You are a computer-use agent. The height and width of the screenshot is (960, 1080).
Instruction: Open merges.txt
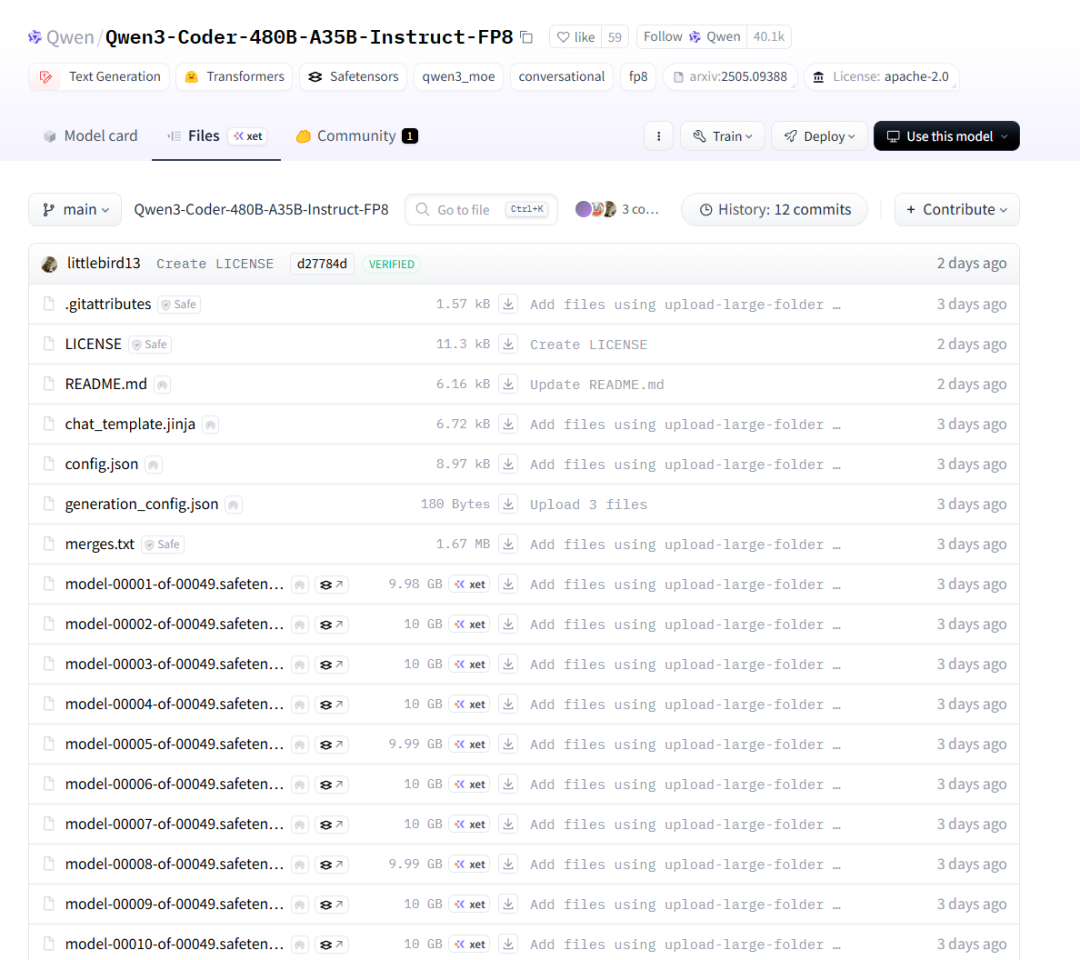pyautogui.click(x=99, y=543)
